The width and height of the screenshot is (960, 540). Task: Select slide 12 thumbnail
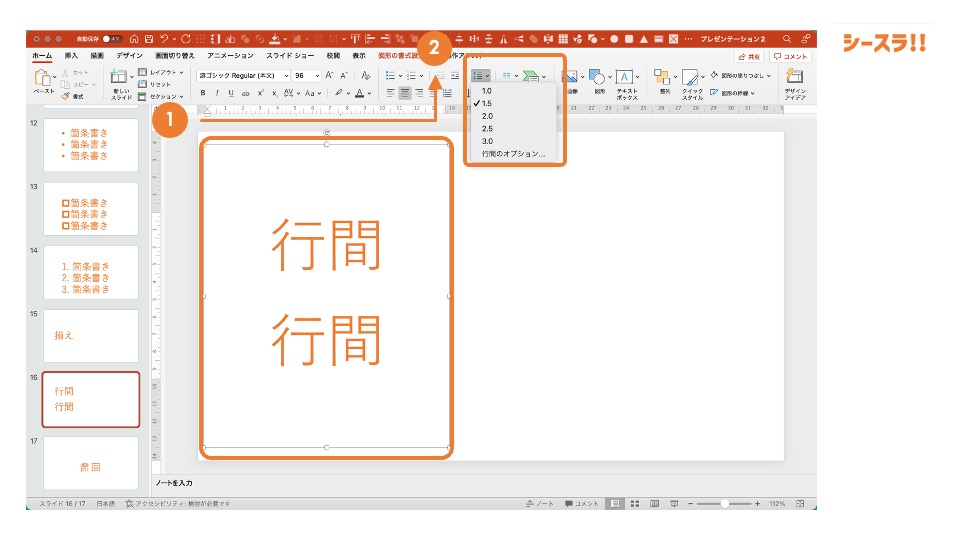(x=91, y=145)
